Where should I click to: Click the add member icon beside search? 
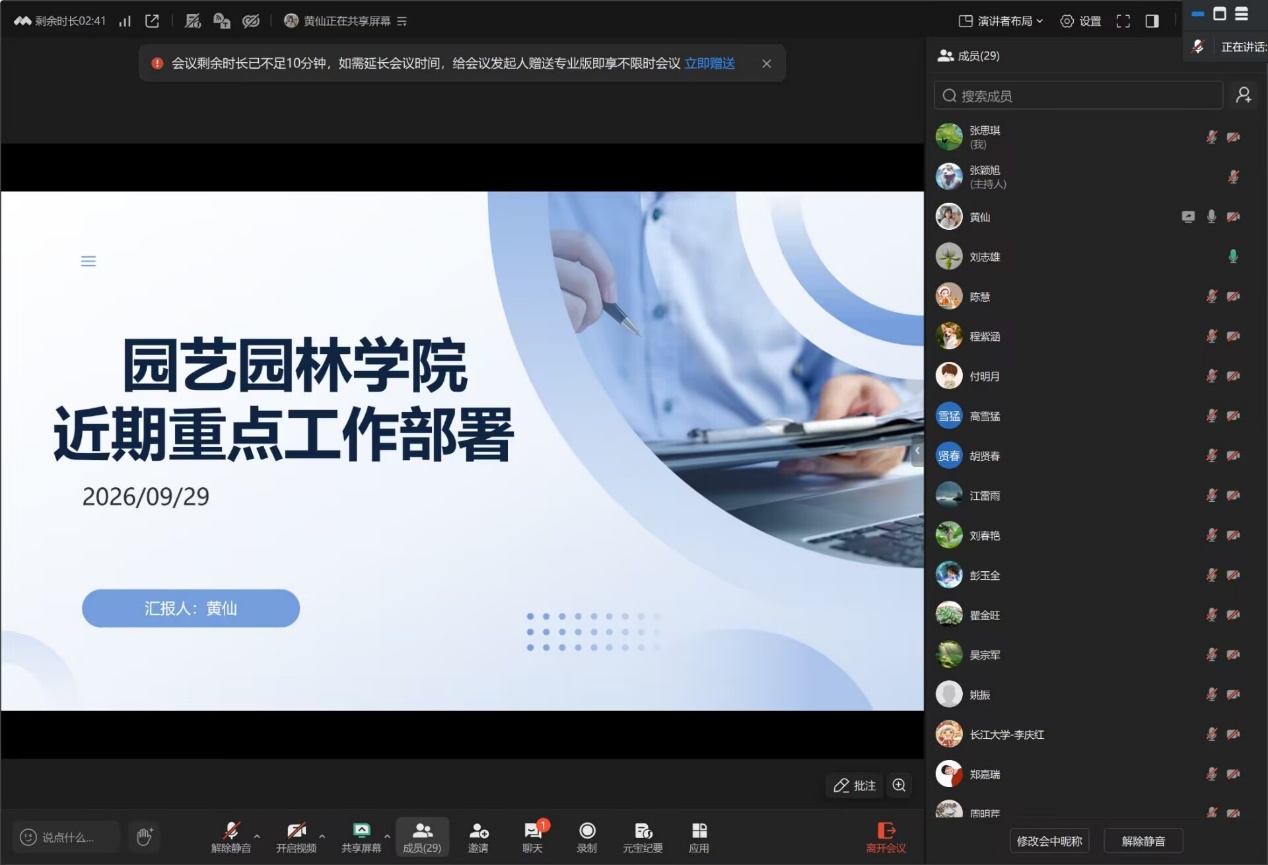tap(1243, 95)
